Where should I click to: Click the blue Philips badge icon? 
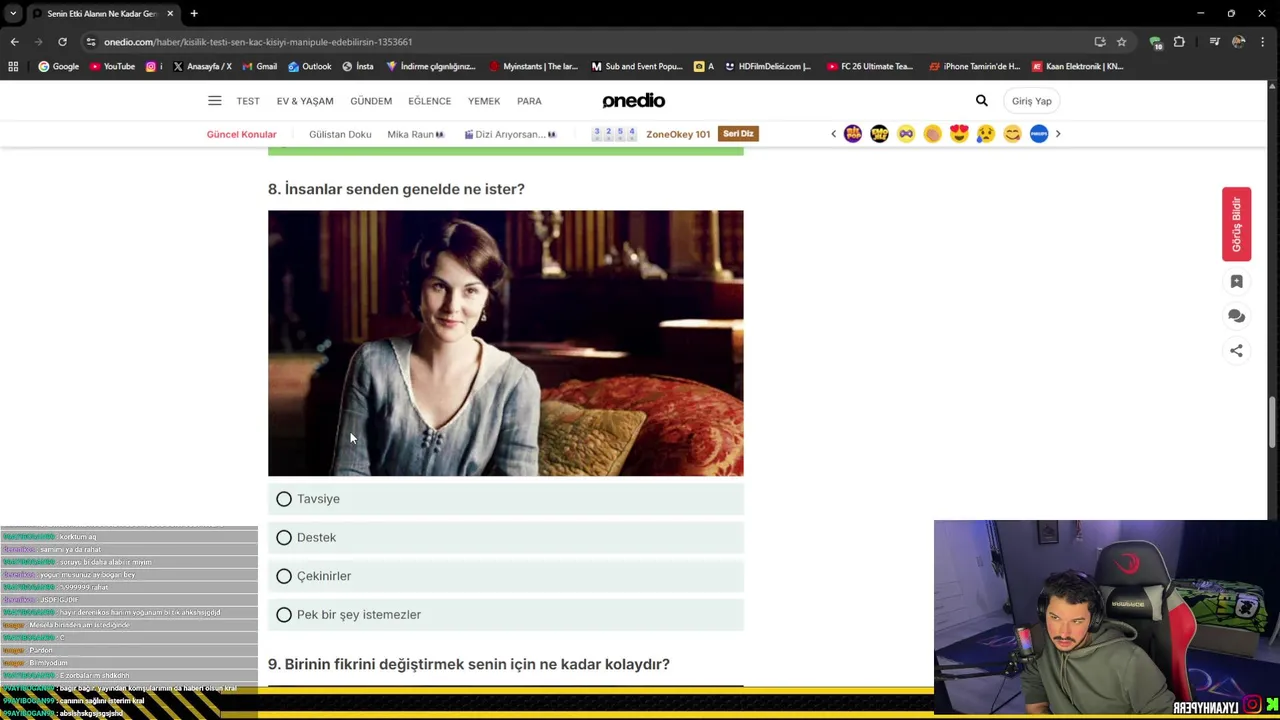tap(1039, 134)
